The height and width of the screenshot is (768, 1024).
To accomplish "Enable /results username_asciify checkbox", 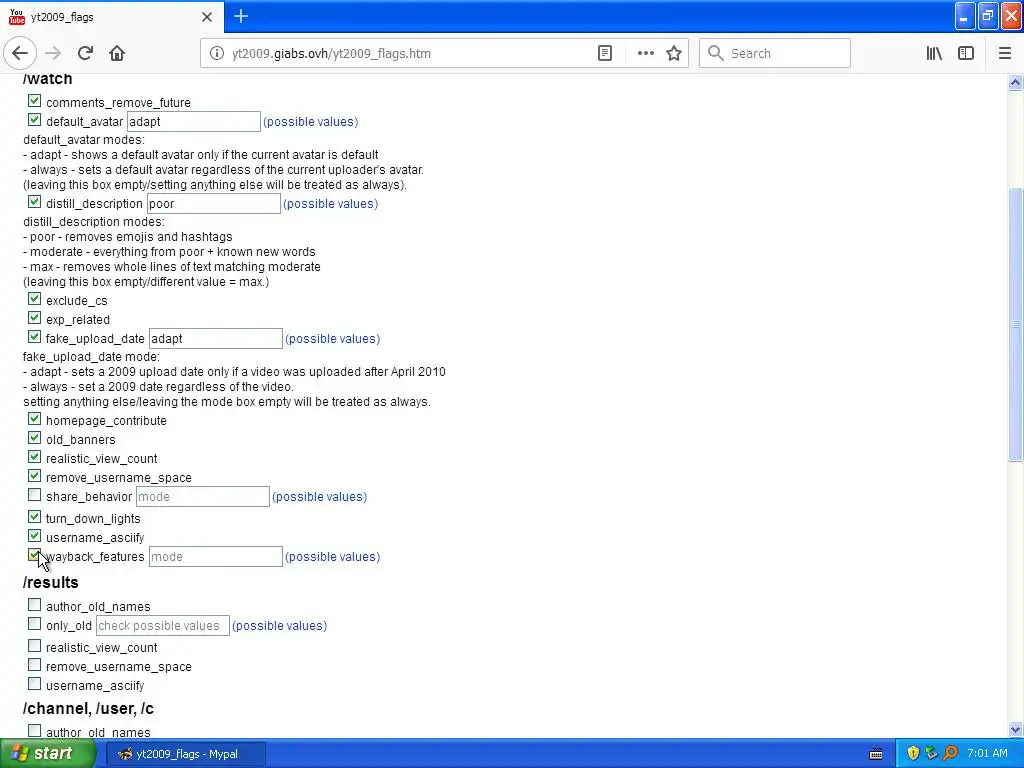I will tap(35, 684).
